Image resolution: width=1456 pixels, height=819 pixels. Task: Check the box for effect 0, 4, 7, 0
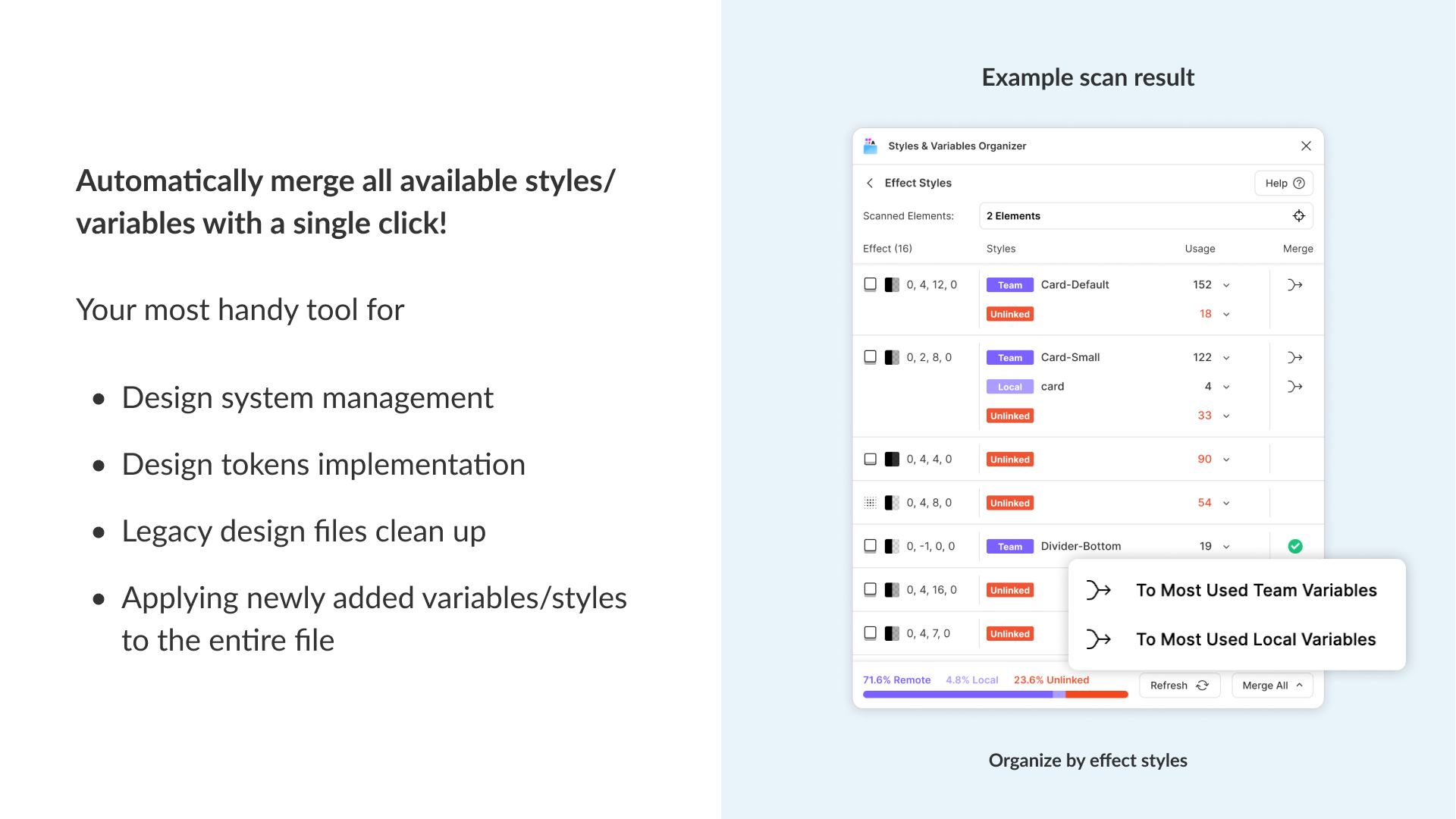click(871, 633)
